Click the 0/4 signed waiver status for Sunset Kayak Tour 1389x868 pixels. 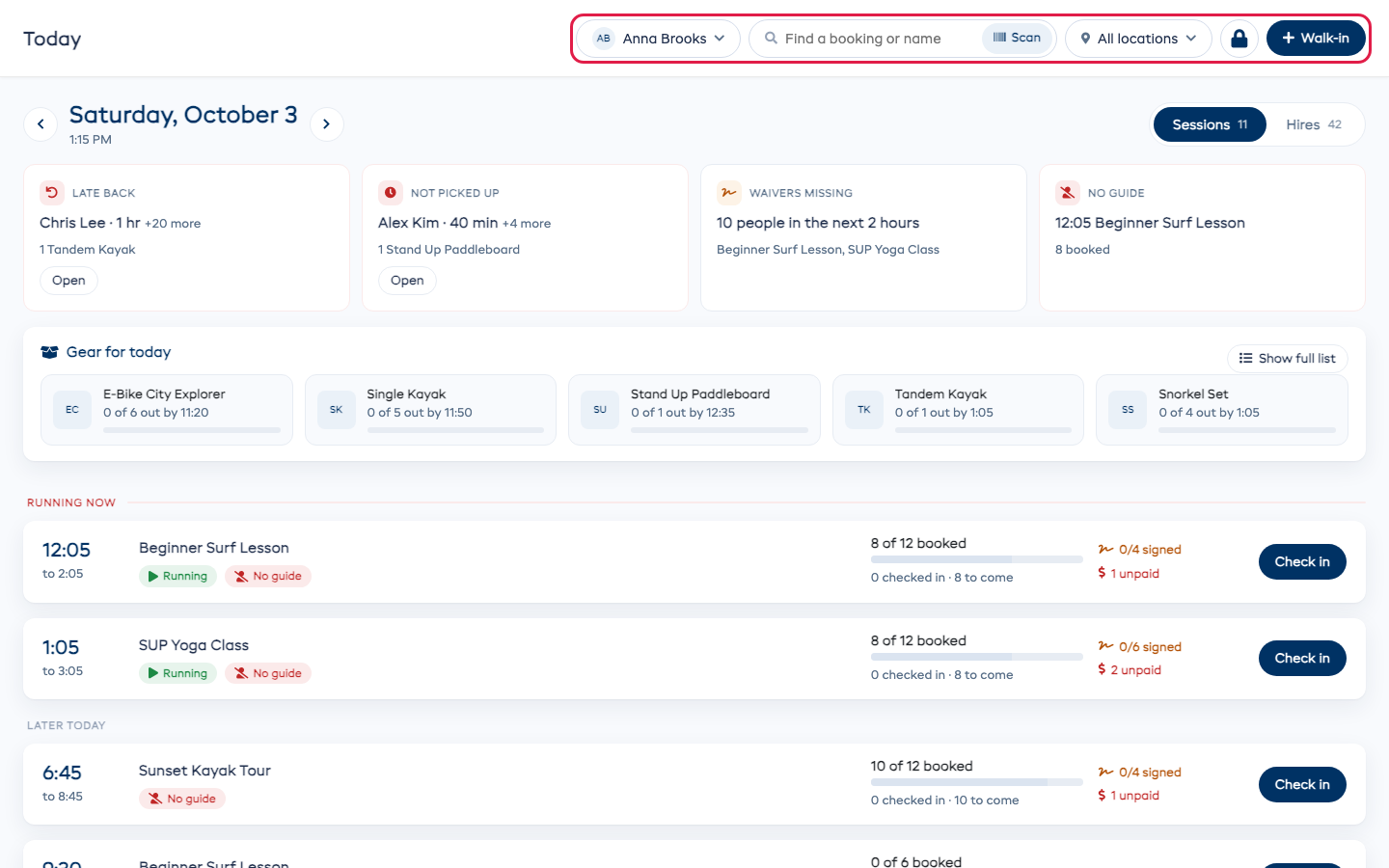[x=1140, y=773]
